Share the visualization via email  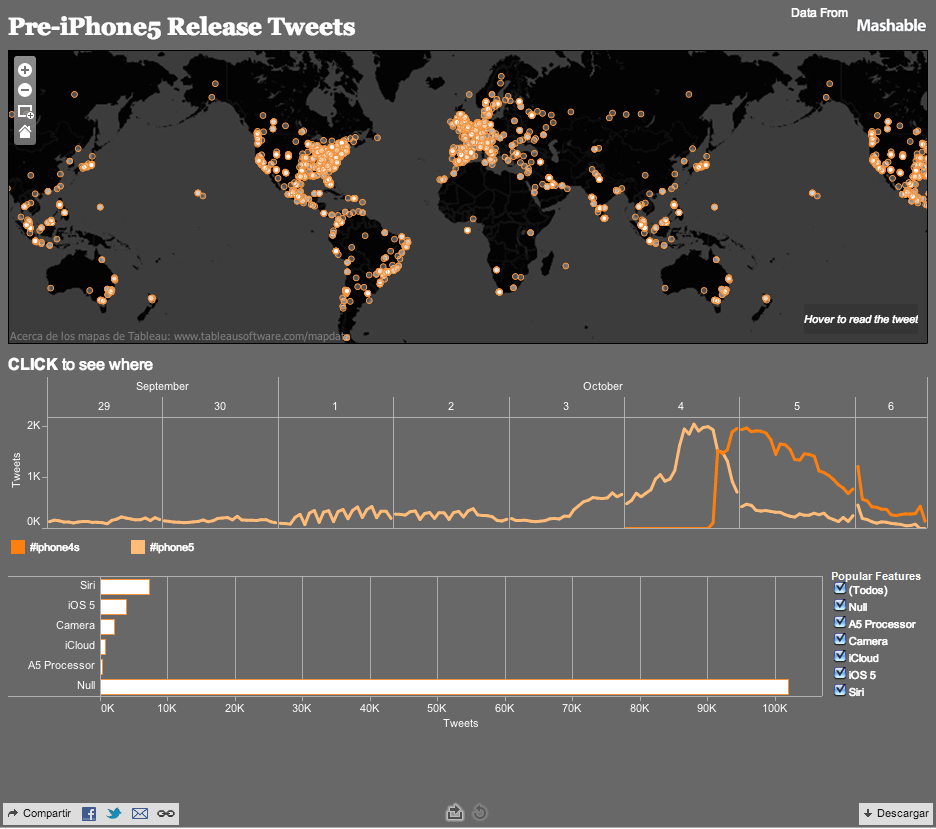139,813
